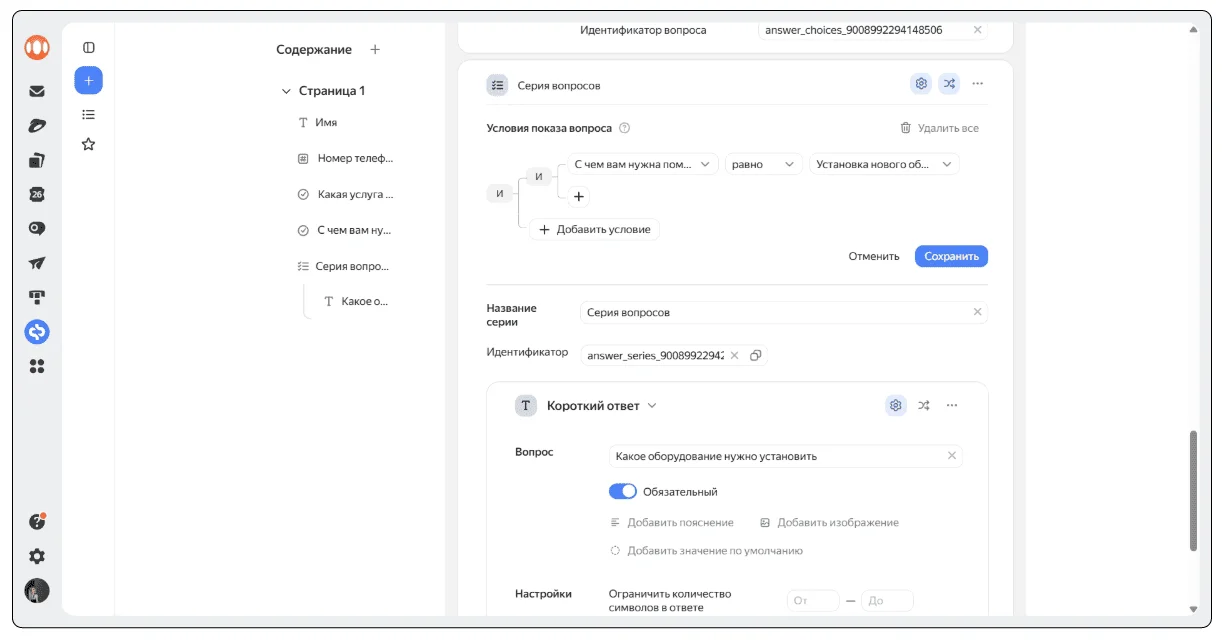
Task: Click the Добавить условие button
Action: click(595, 229)
